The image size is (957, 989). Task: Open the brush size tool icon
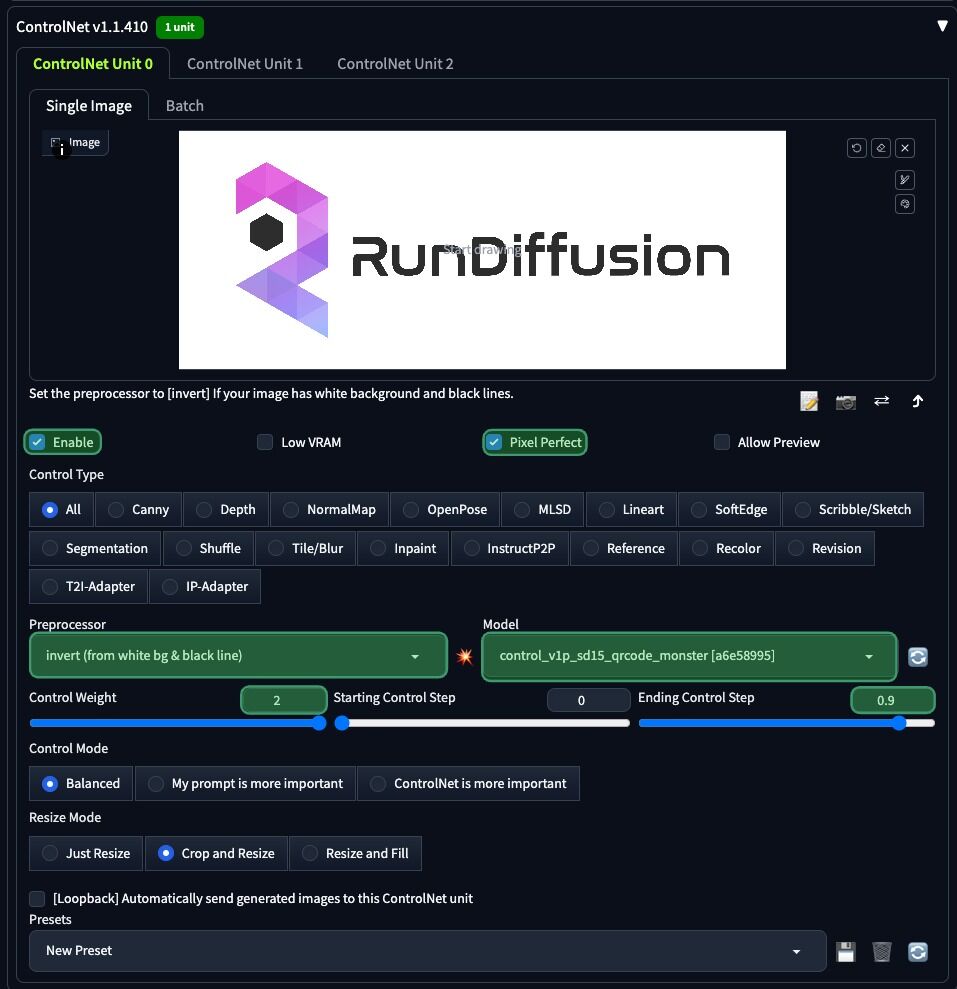tap(905, 180)
